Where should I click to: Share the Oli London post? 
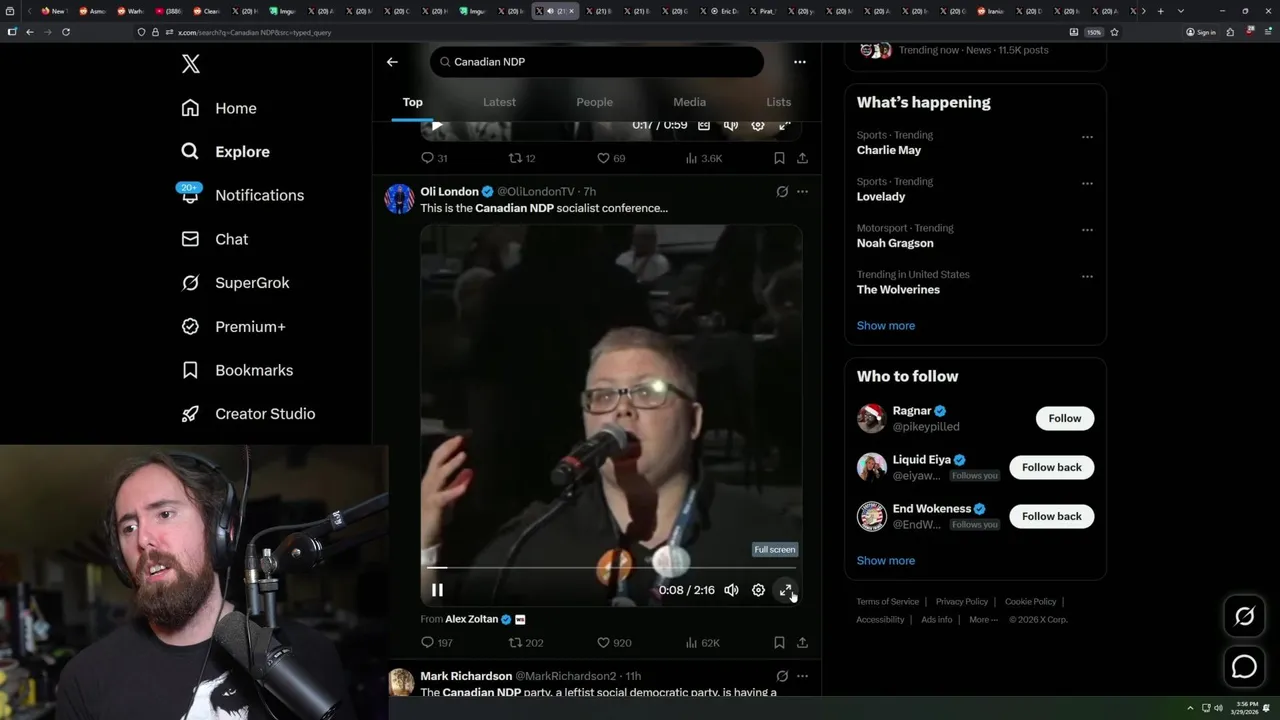[x=802, y=643]
